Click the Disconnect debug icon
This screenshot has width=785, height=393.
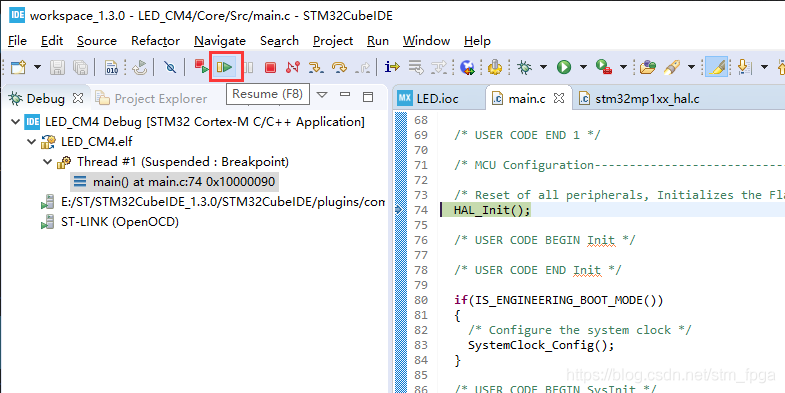coord(293,67)
